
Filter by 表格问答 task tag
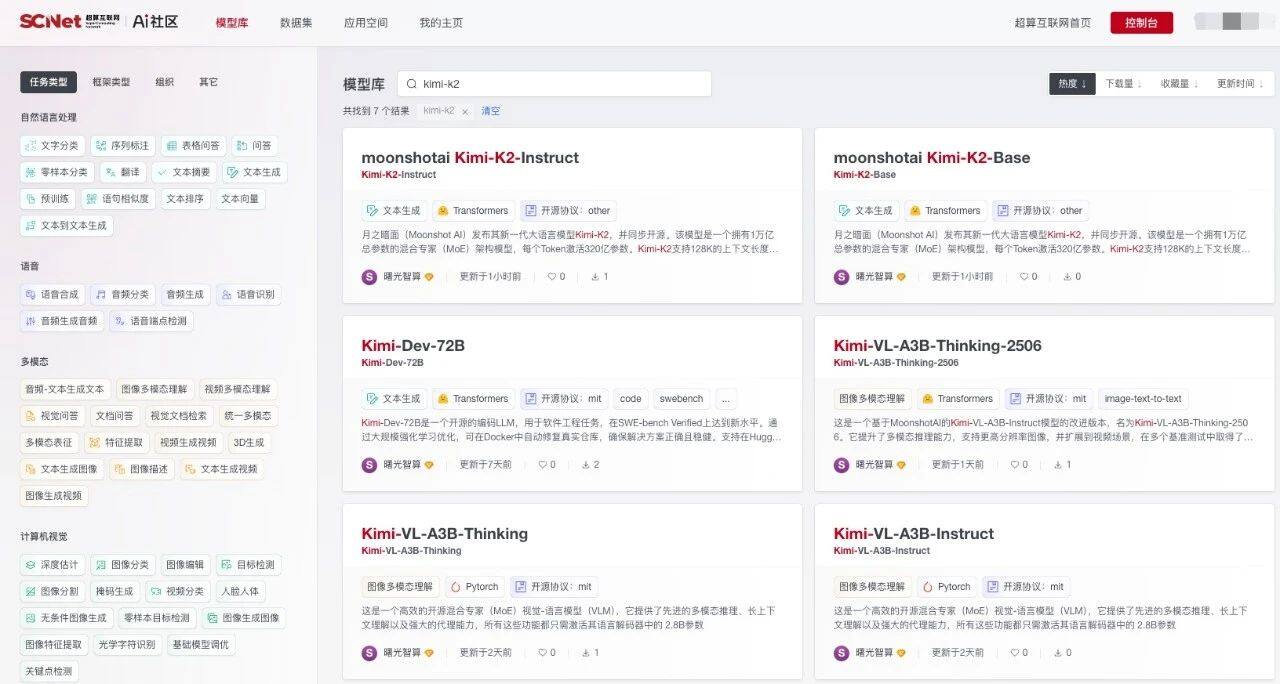(193, 145)
